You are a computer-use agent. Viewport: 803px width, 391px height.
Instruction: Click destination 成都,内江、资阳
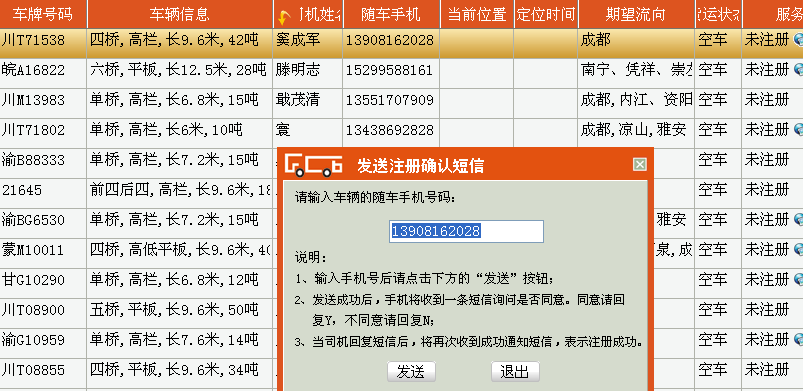[x=637, y=100]
